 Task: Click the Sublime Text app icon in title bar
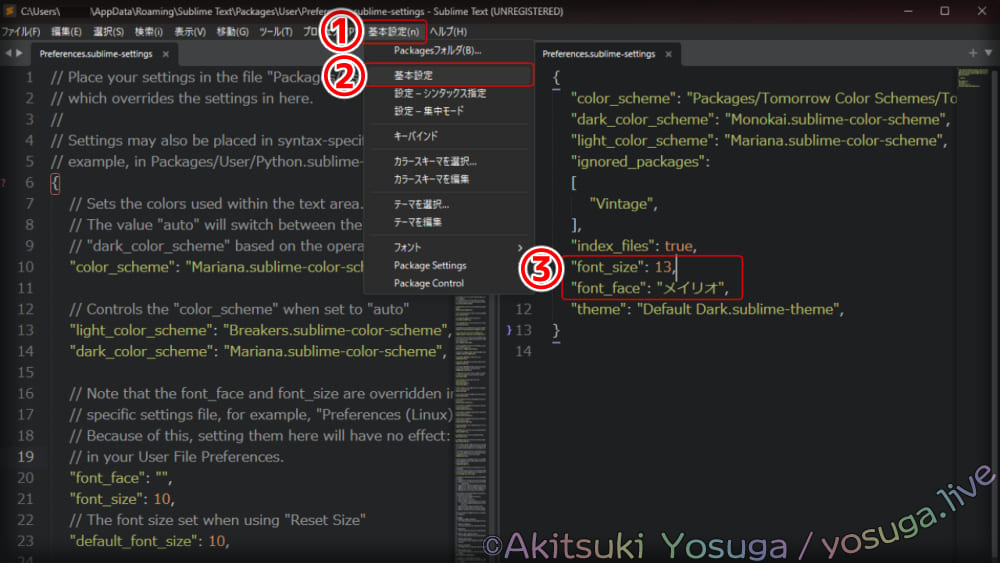click(9, 11)
